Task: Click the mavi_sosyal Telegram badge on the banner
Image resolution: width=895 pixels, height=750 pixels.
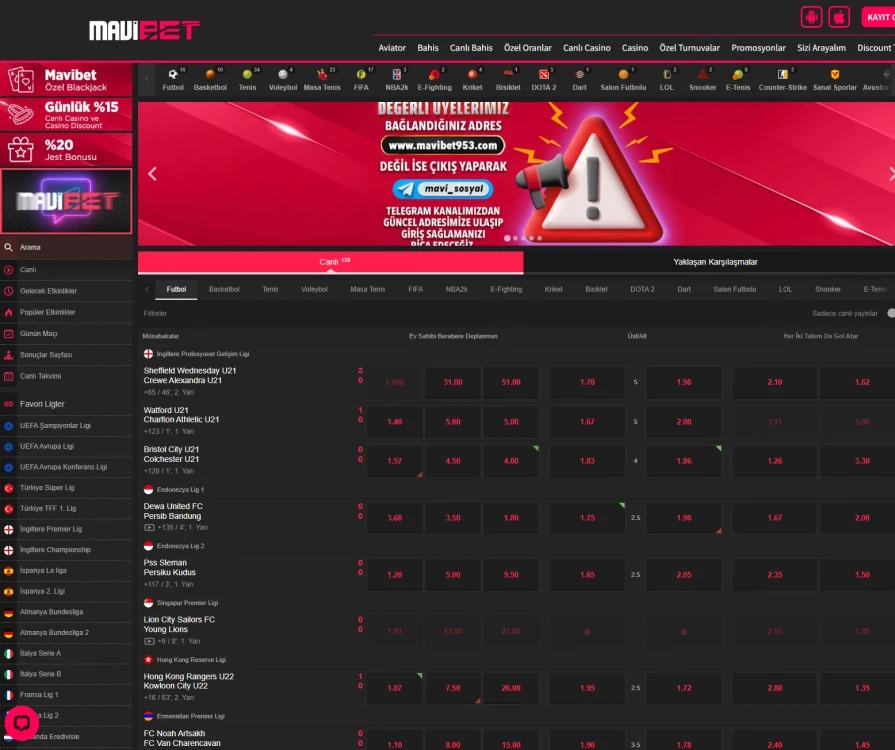Action: pos(443,189)
